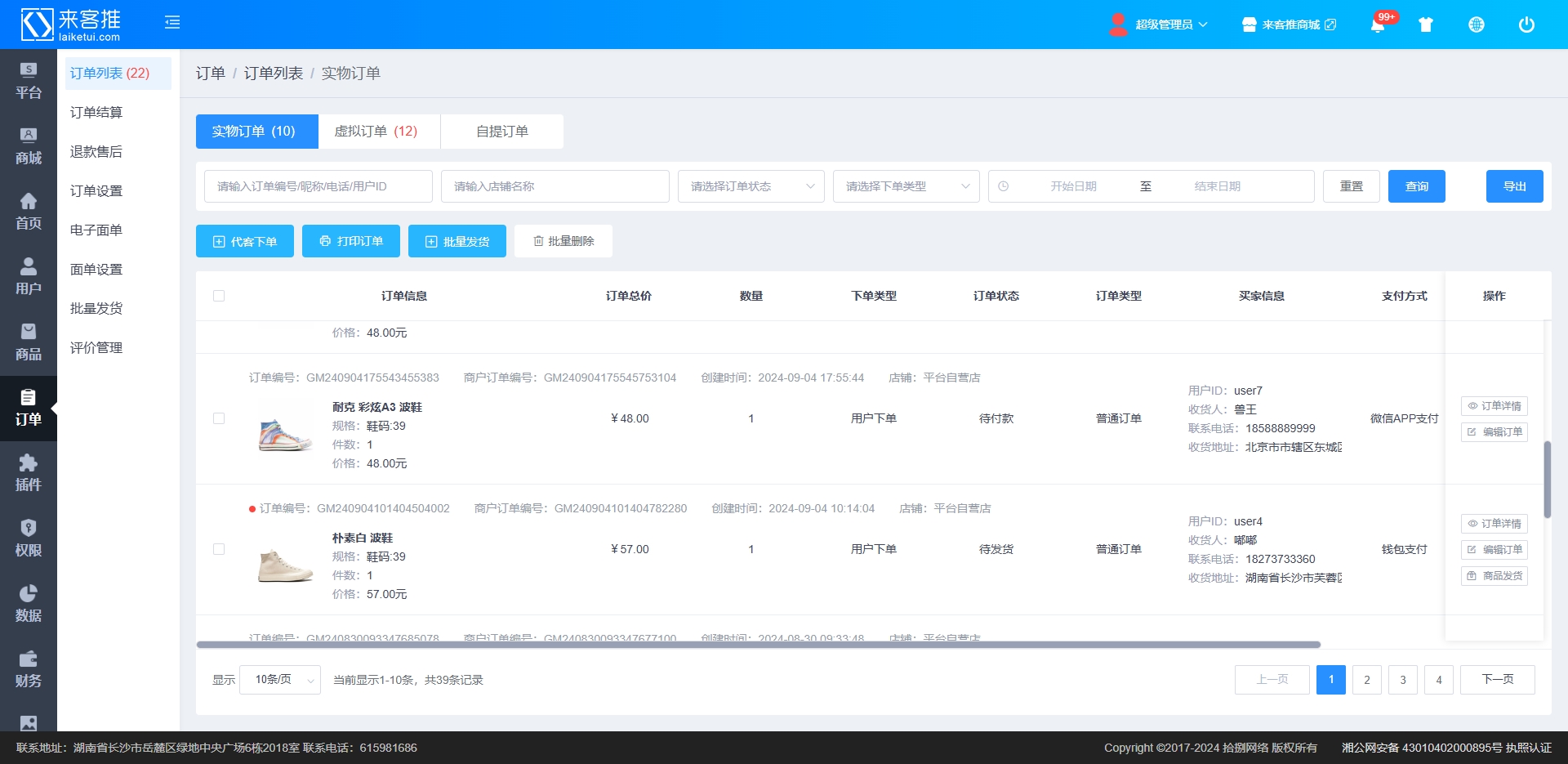Open the globe language icon
1568x764 pixels.
[x=1476, y=25]
